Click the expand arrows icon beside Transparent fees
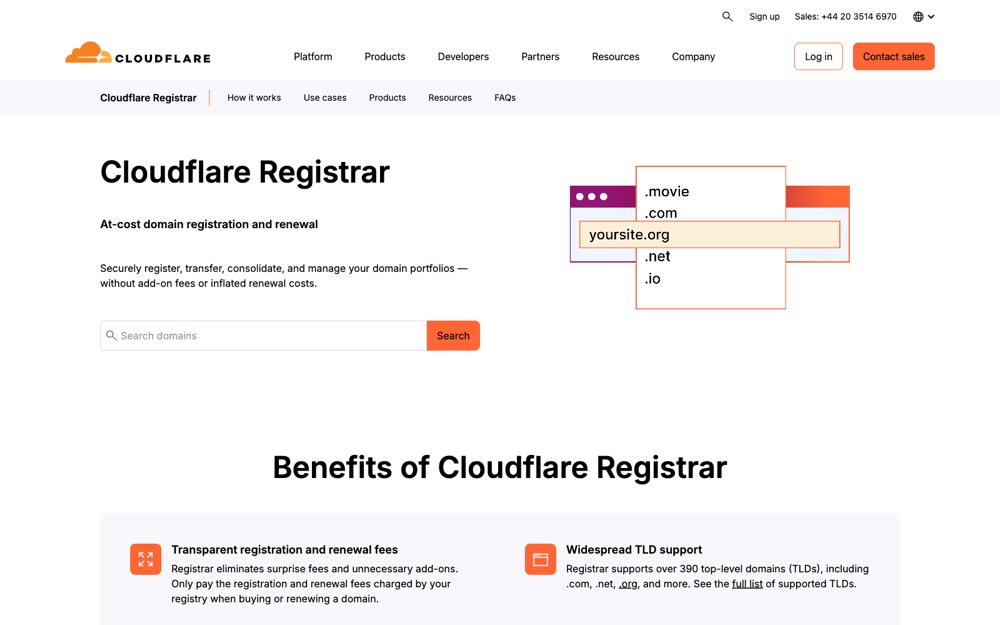The width and height of the screenshot is (1000, 625). click(145, 559)
